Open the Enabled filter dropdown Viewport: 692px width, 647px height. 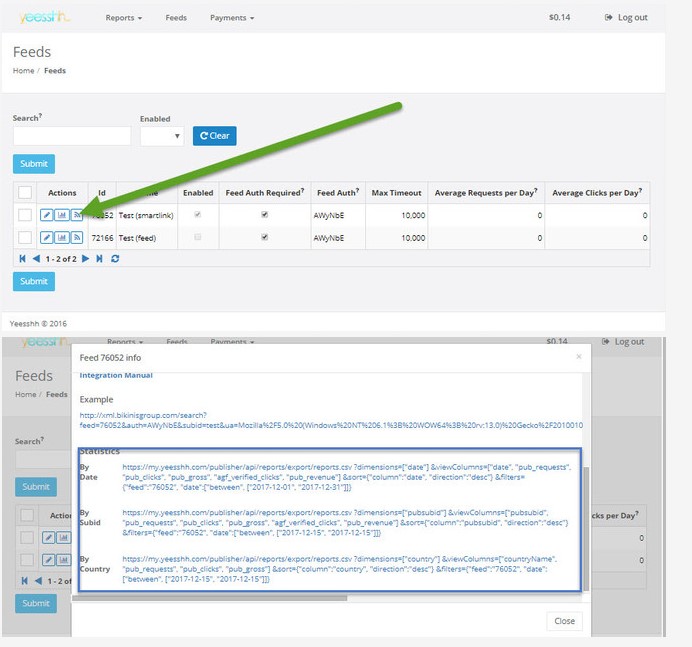point(161,136)
